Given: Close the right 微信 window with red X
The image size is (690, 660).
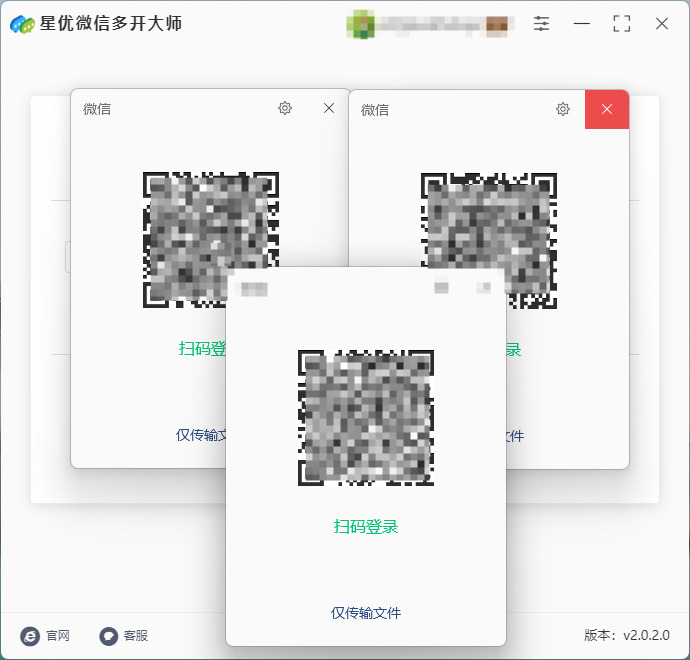Looking at the screenshot, I should click(607, 109).
